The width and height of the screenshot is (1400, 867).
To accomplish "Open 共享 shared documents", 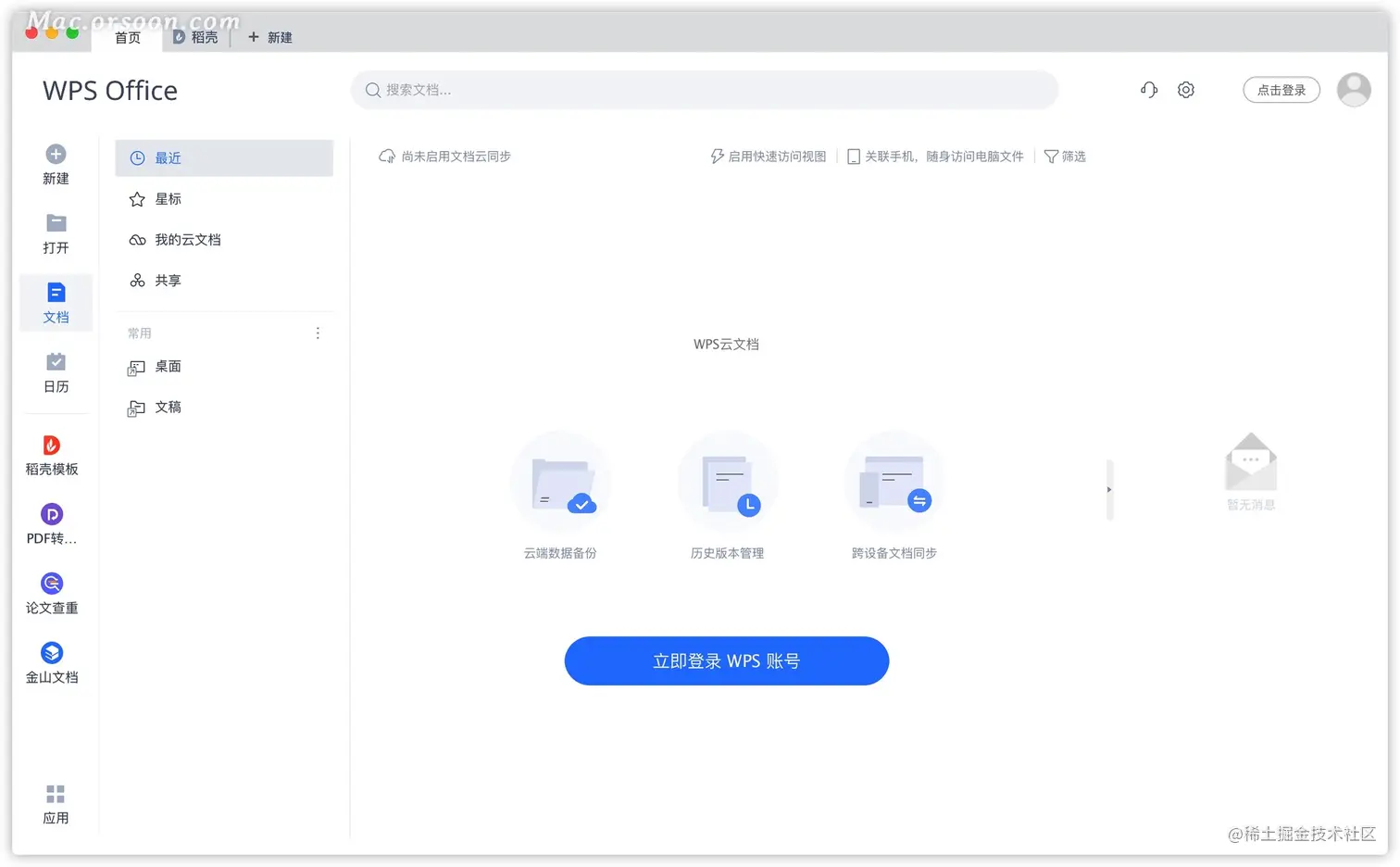I will click(224, 281).
